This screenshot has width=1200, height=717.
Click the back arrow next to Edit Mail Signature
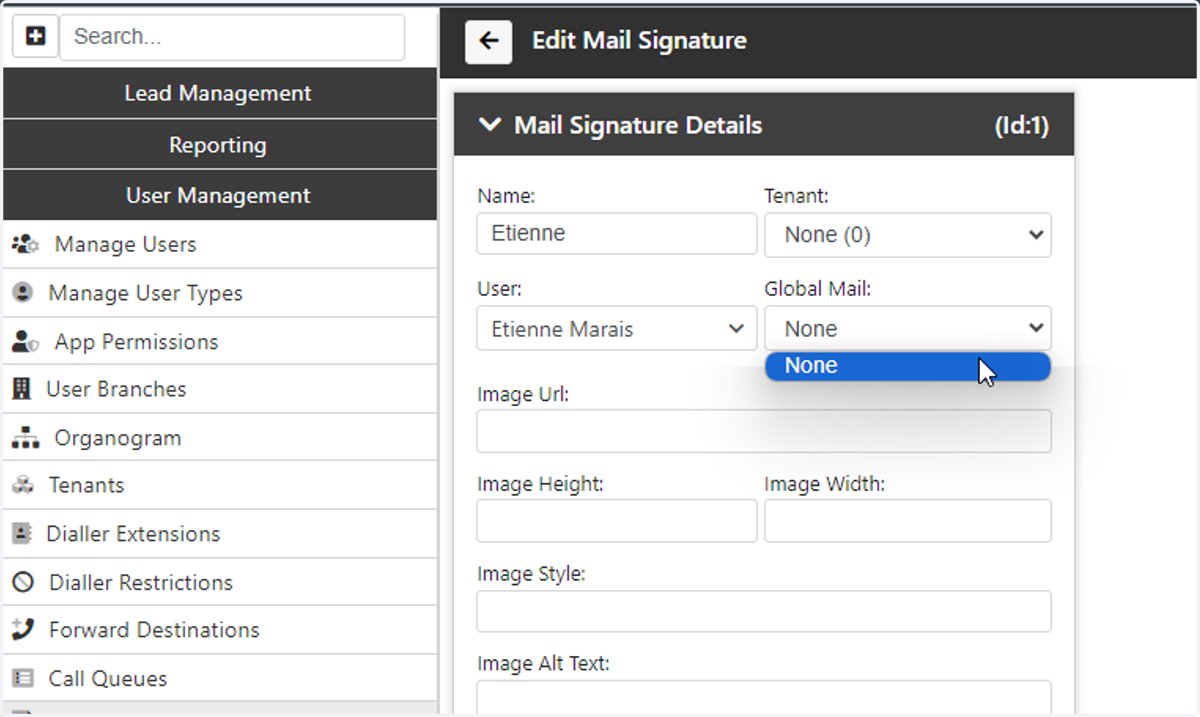[x=489, y=41]
